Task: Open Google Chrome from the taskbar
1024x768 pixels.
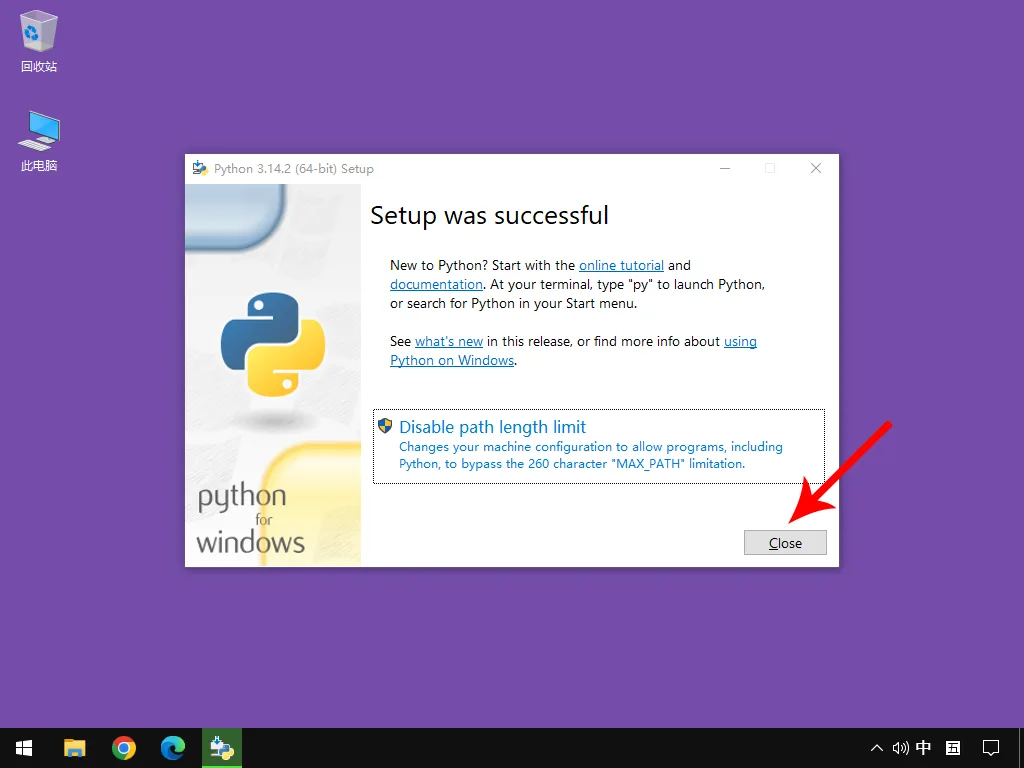Action: pyautogui.click(x=124, y=748)
